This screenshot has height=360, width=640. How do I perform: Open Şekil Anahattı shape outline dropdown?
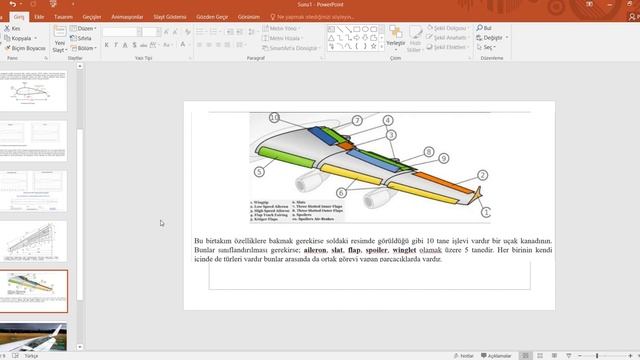point(447,38)
